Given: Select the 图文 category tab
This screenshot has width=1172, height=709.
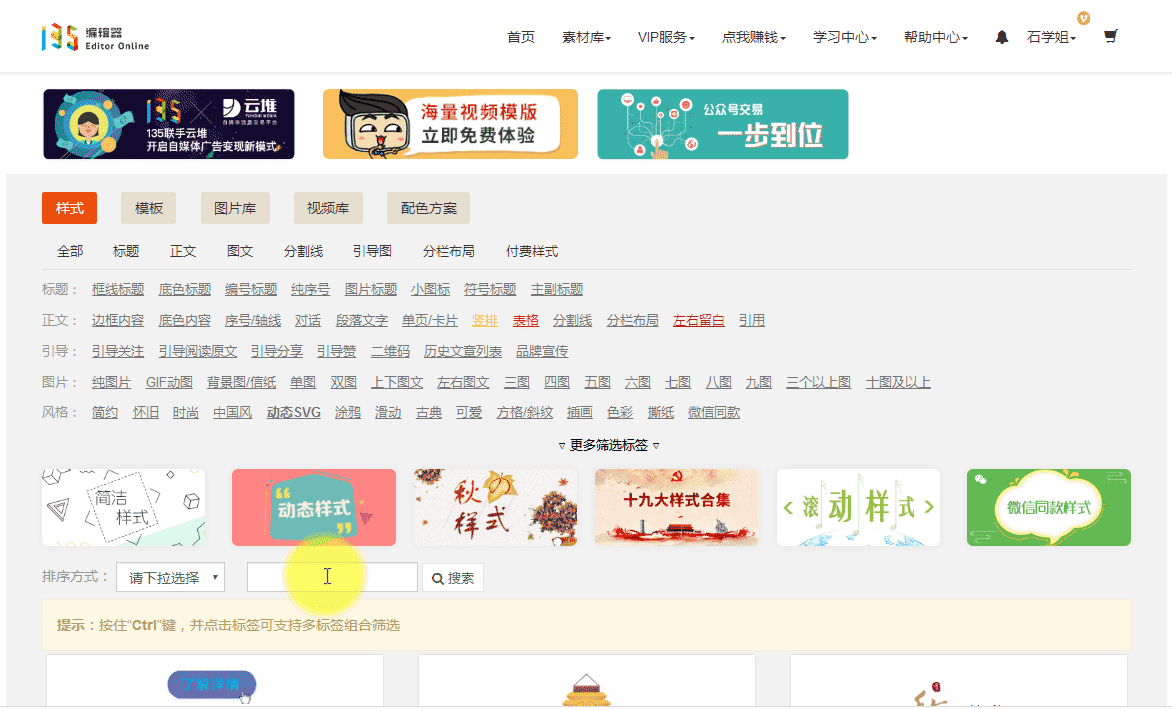Looking at the screenshot, I should point(240,252).
